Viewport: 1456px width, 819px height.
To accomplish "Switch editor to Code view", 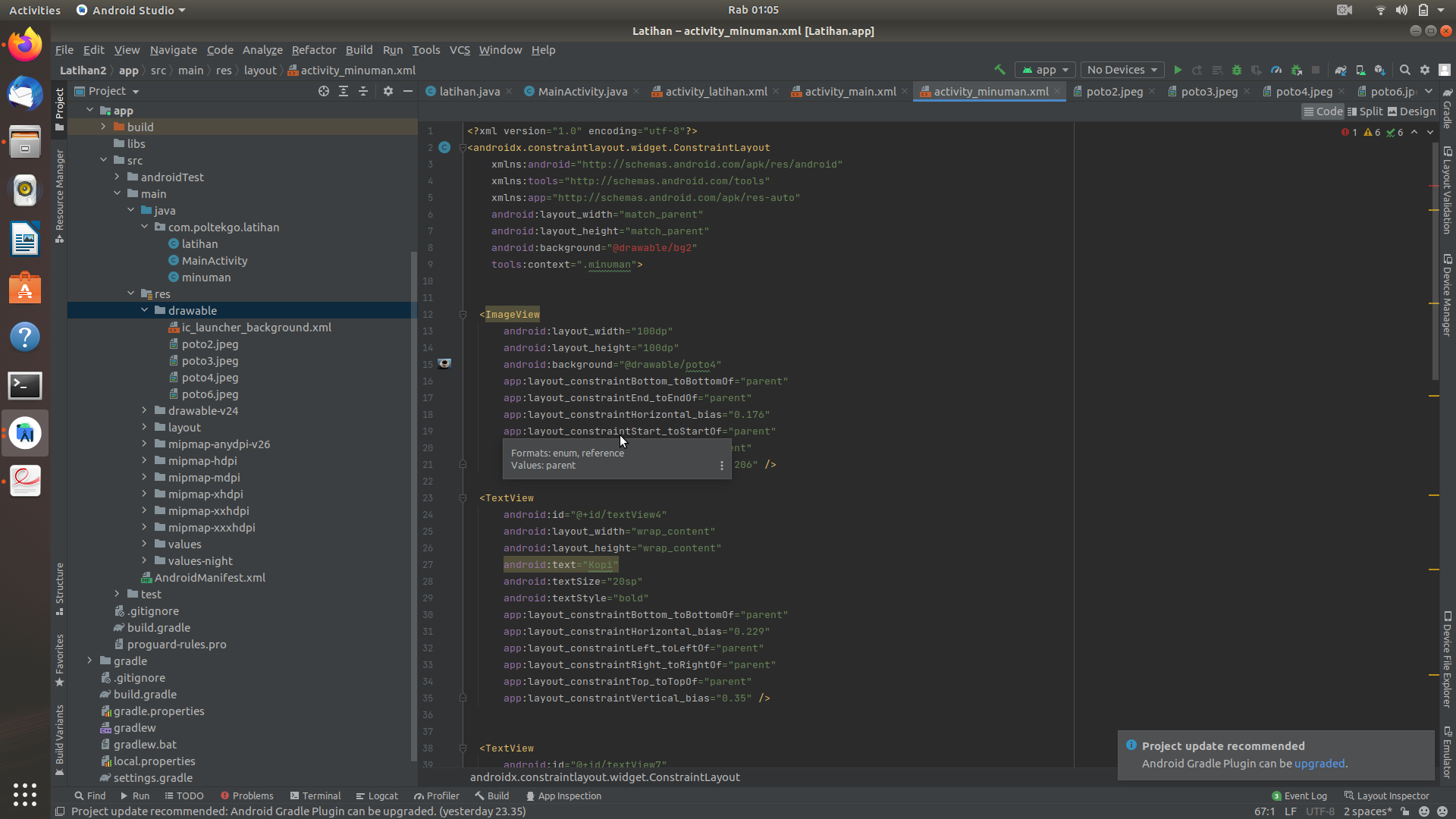I will coord(1323,111).
